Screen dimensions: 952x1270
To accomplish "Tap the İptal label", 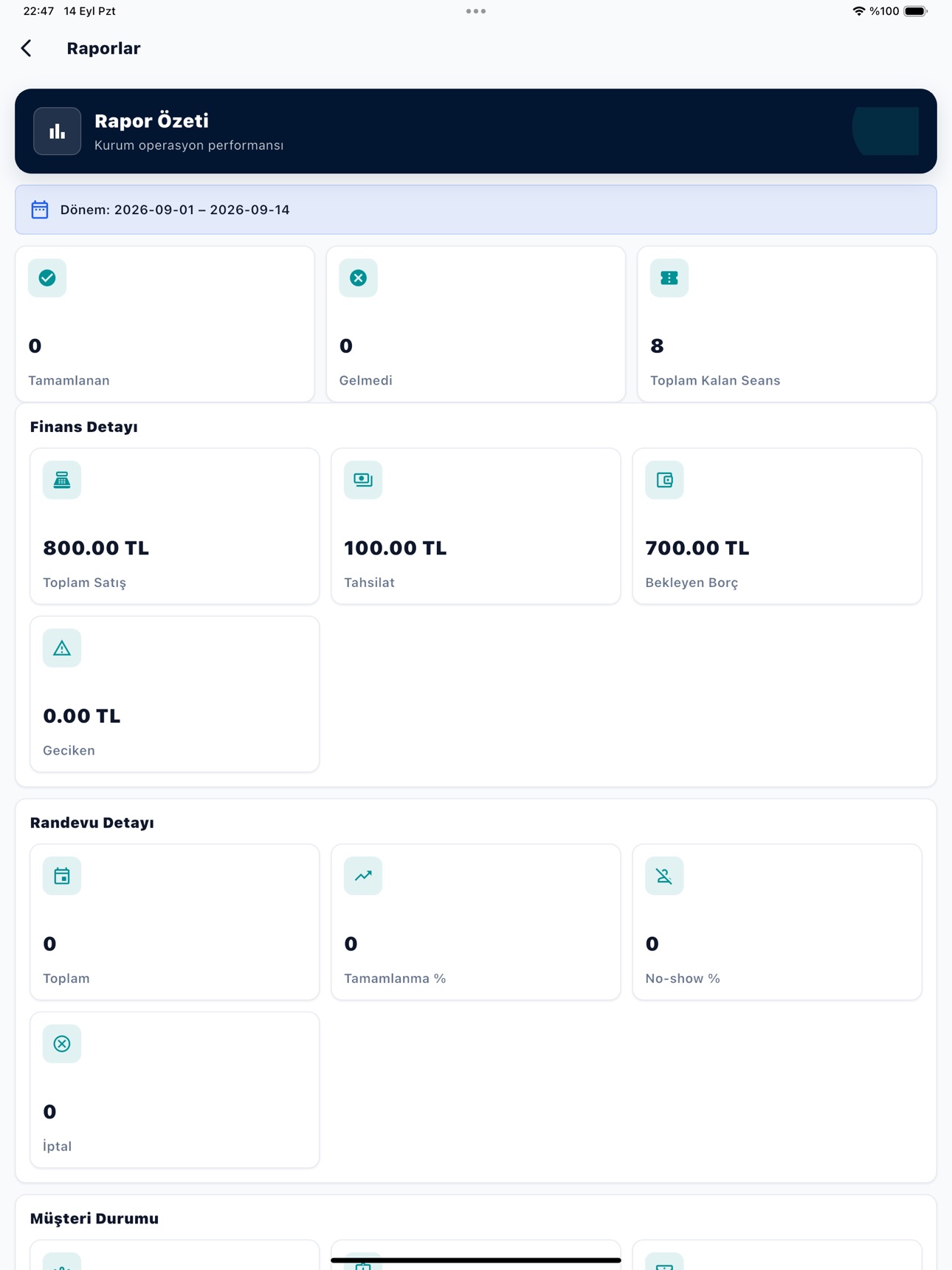I will pos(57,1146).
